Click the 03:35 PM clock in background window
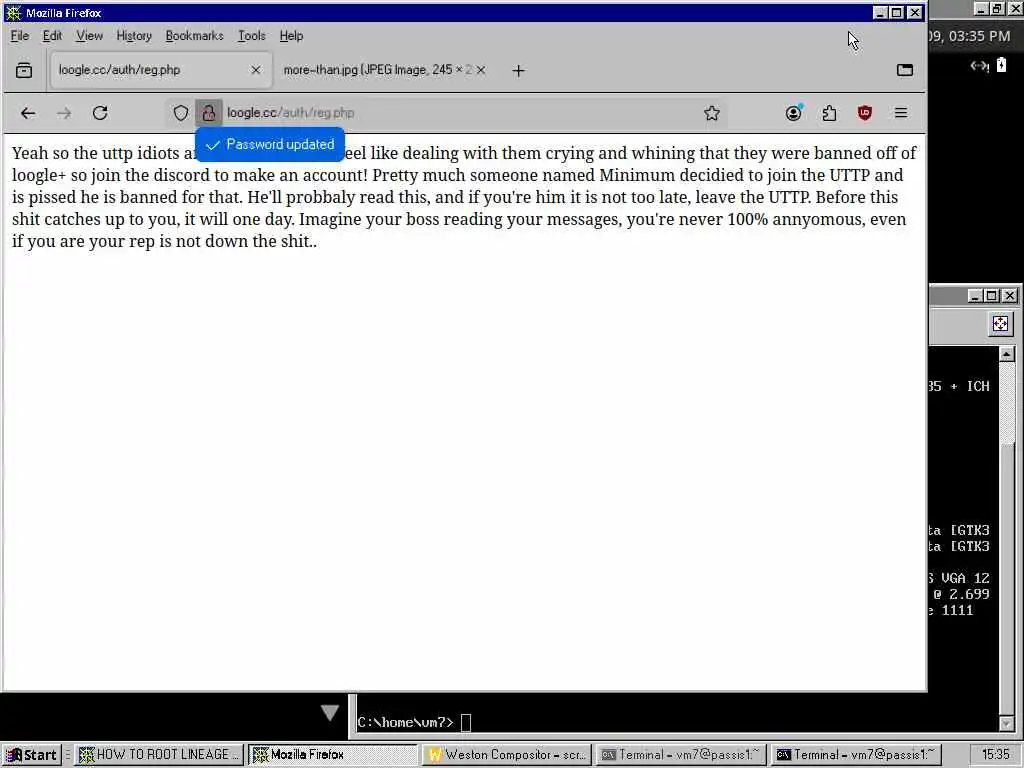The height and width of the screenshot is (768, 1024). [x=979, y=36]
